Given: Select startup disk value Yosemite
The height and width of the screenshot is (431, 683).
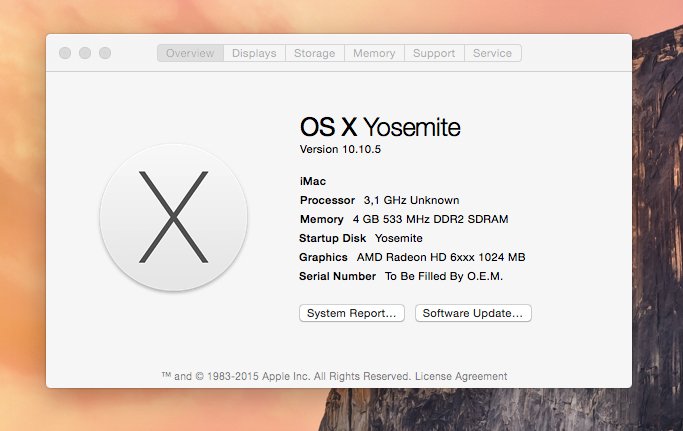Looking at the screenshot, I should (x=399, y=238).
